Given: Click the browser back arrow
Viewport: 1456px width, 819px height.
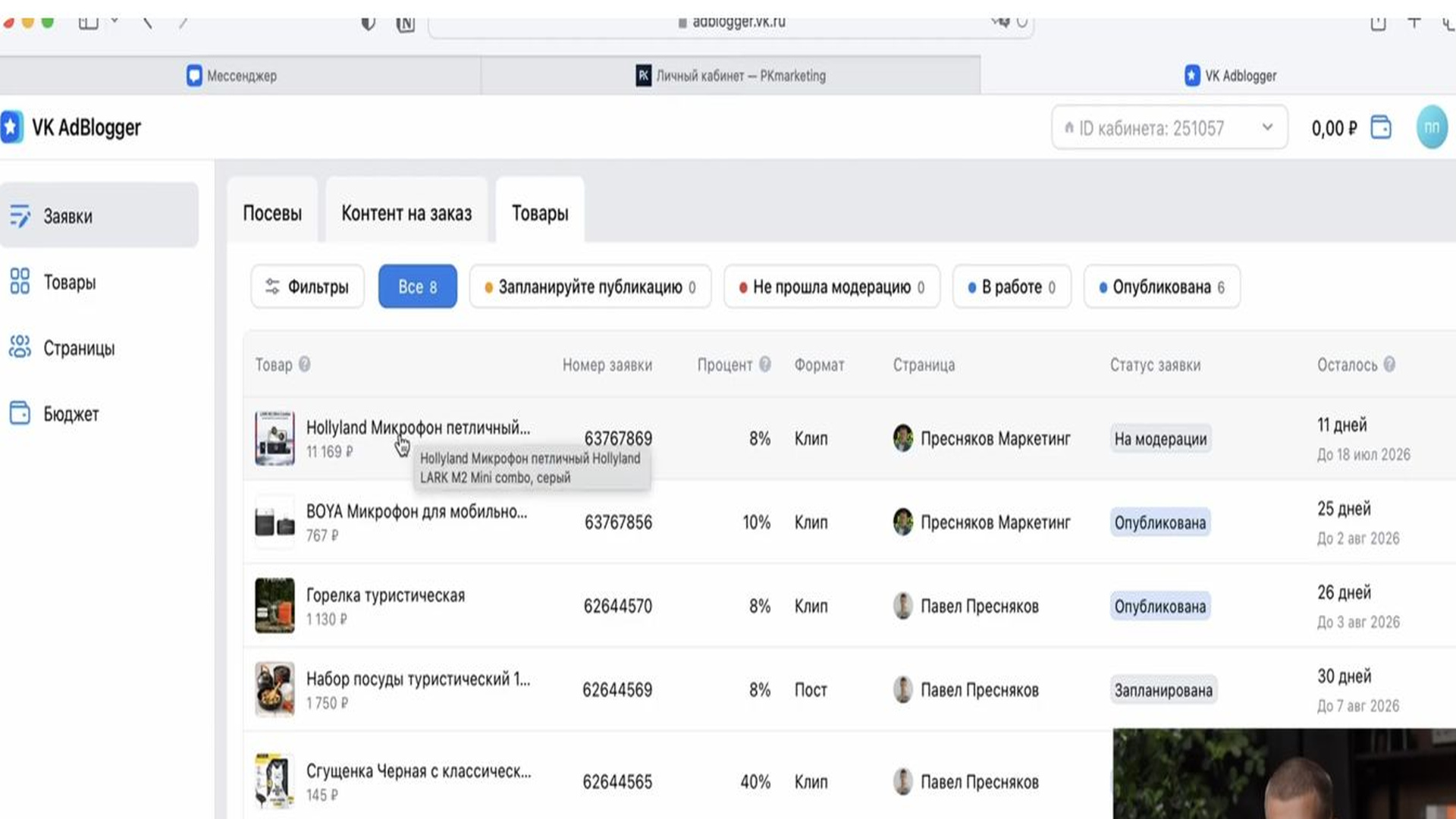Looking at the screenshot, I should (148, 23).
